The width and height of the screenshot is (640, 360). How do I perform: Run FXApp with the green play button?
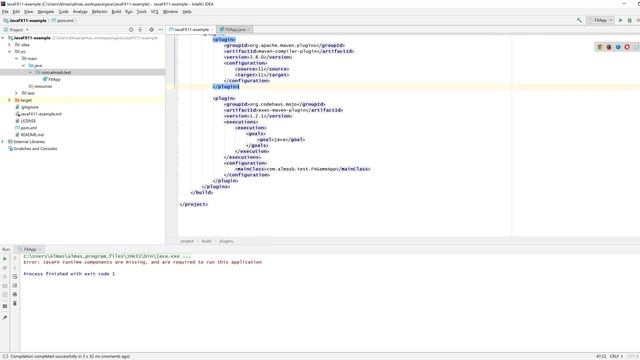coord(621,20)
